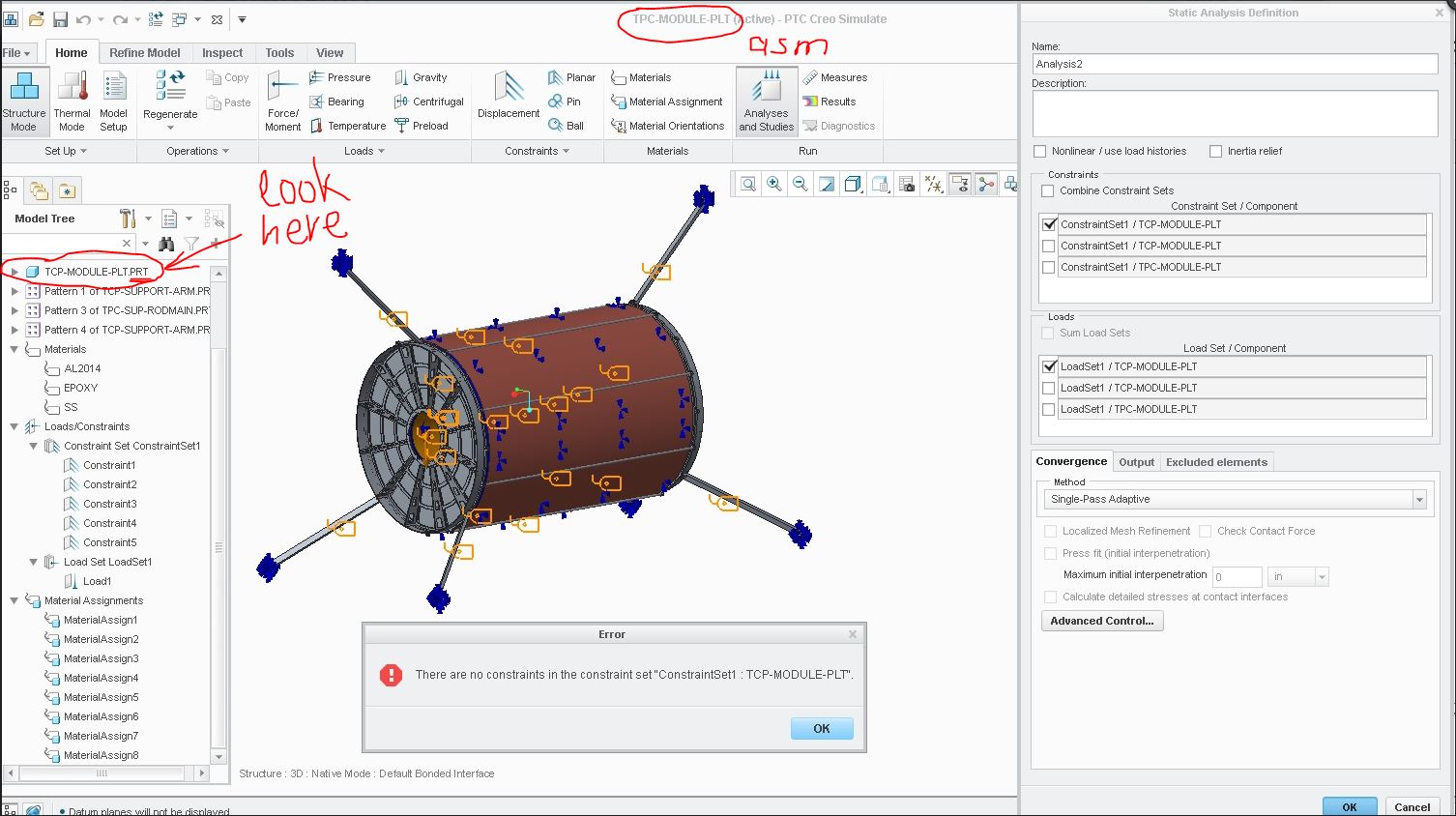Click the analysis Name input field
Viewport: 1456px width, 816px height.
click(x=1235, y=64)
